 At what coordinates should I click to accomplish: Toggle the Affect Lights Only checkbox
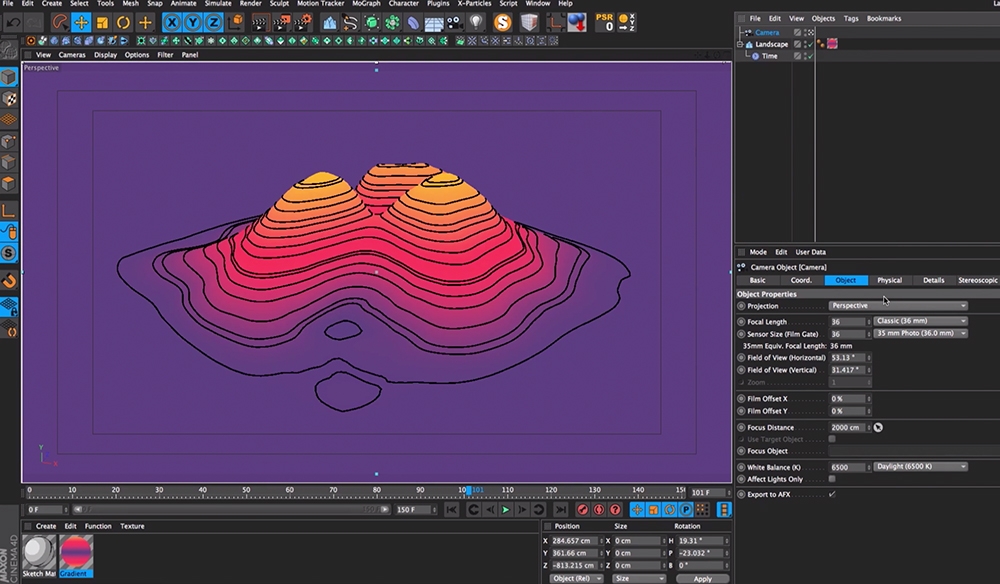[831, 477]
